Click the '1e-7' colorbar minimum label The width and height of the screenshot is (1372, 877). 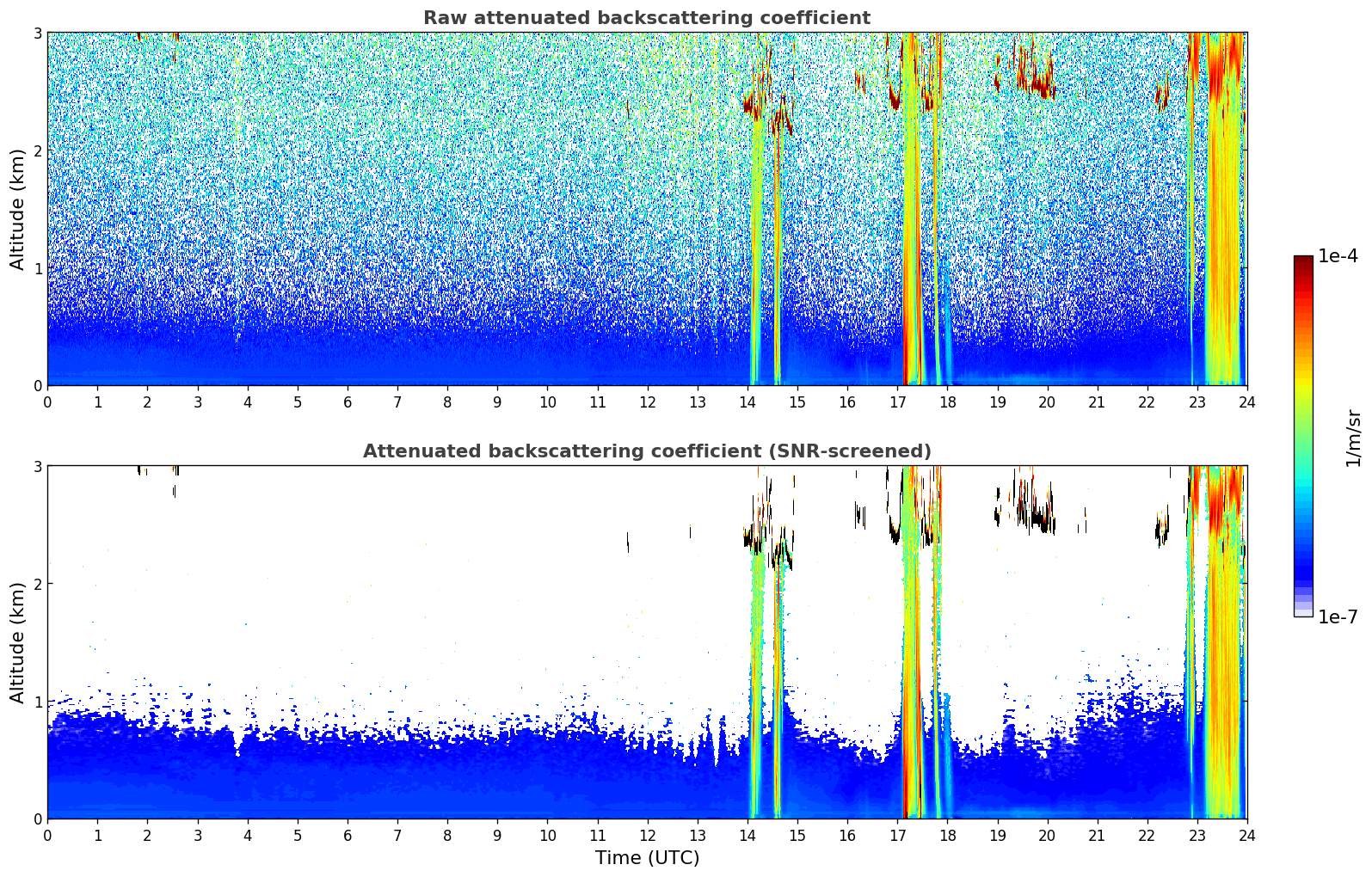(x=1338, y=617)
